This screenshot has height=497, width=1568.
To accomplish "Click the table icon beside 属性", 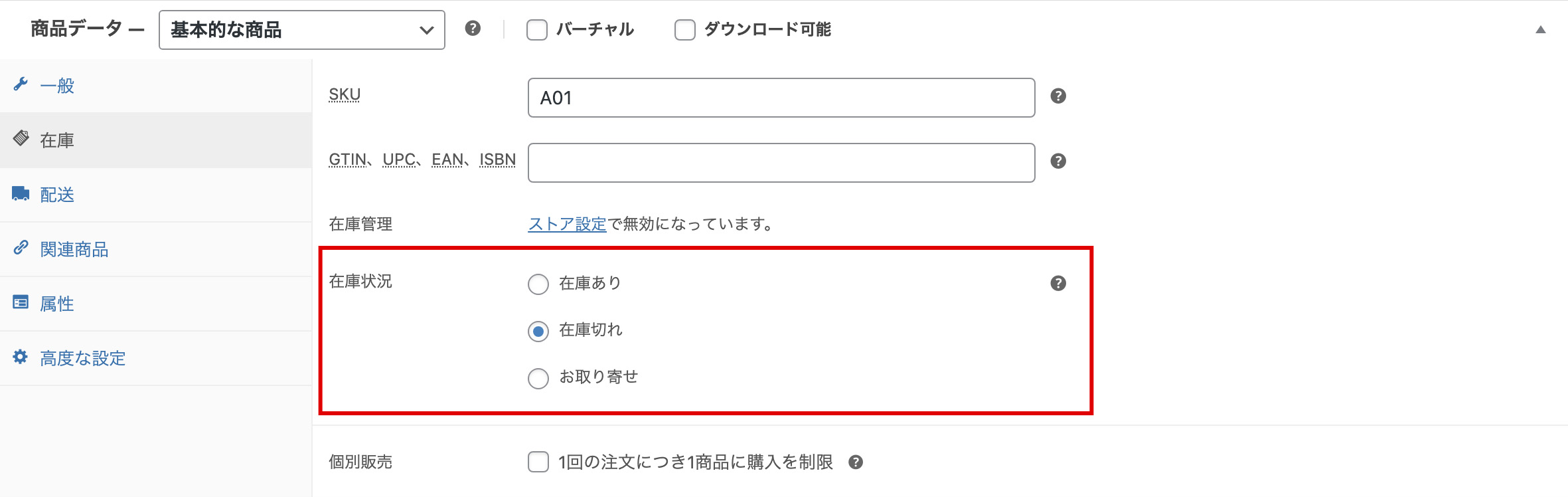I will point(21,302).
